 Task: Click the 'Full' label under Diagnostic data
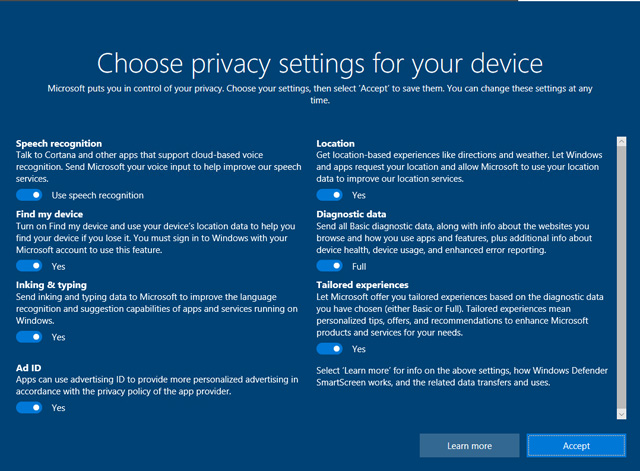[x=359, y=267]
